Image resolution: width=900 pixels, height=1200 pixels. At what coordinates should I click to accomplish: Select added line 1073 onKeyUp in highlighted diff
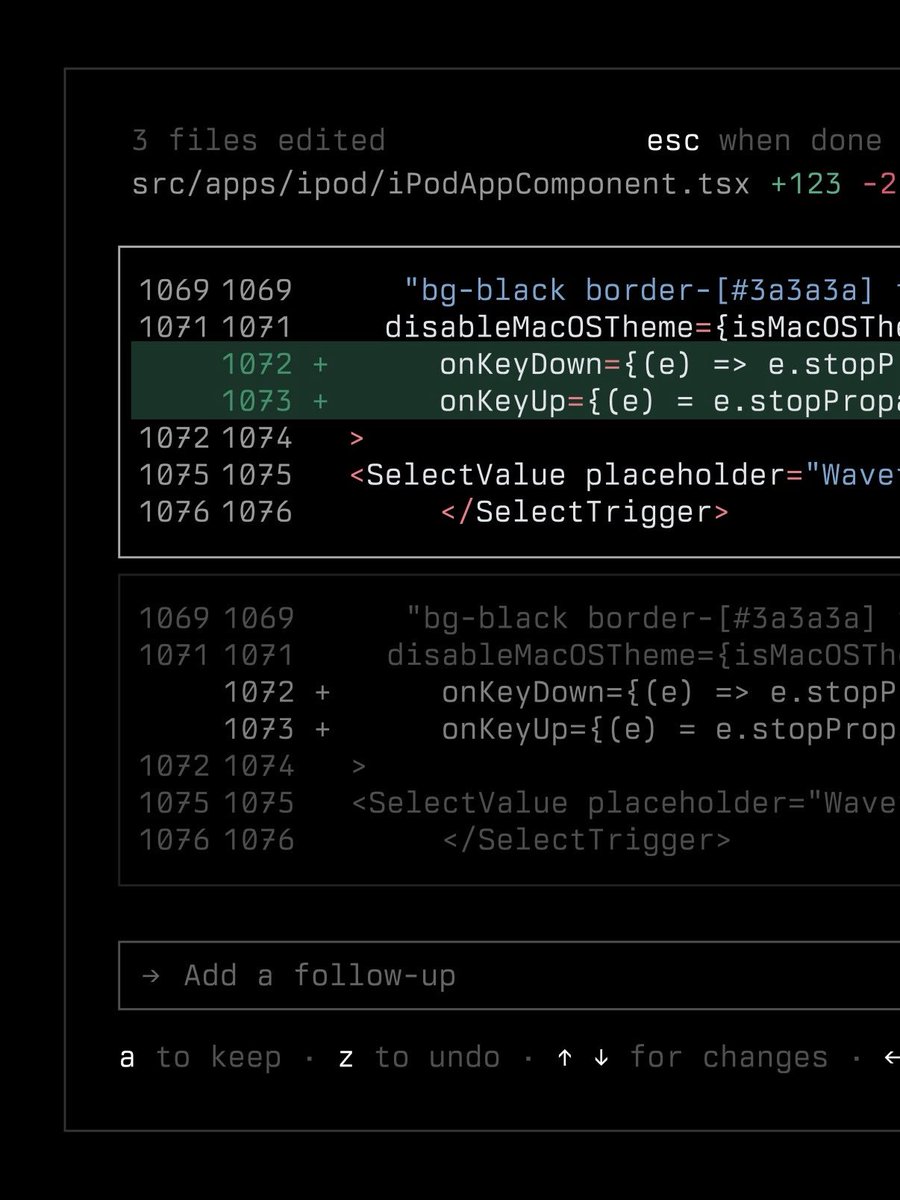click(x=515, y=401)
